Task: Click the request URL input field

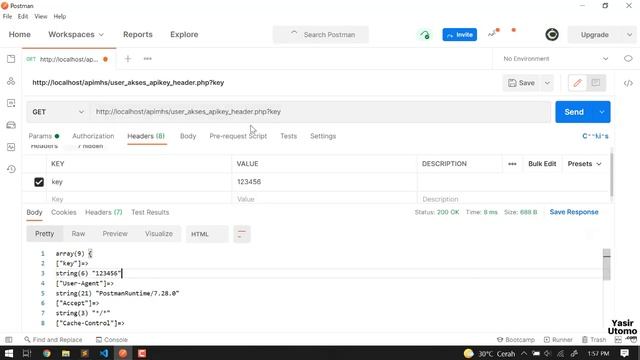Action: [x=320, y=112]
